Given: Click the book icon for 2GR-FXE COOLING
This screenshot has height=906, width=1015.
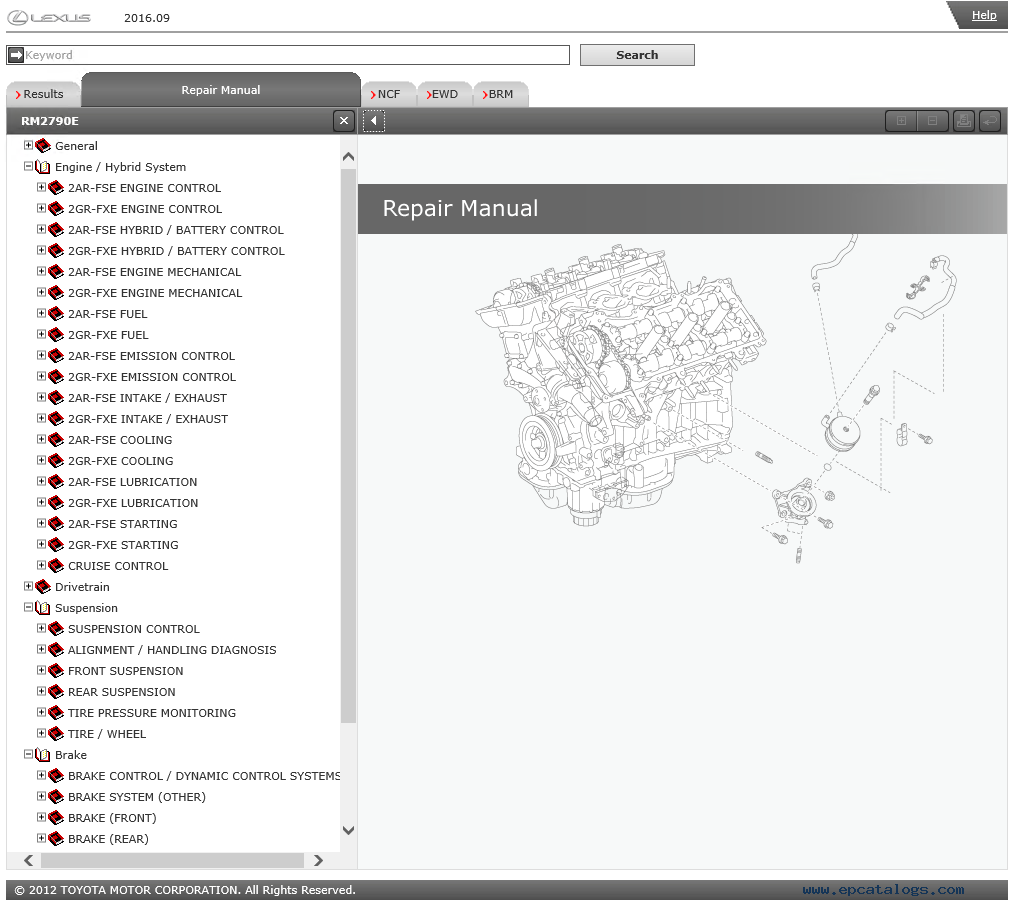Looking at the screenshot, I should click(56, 461).
